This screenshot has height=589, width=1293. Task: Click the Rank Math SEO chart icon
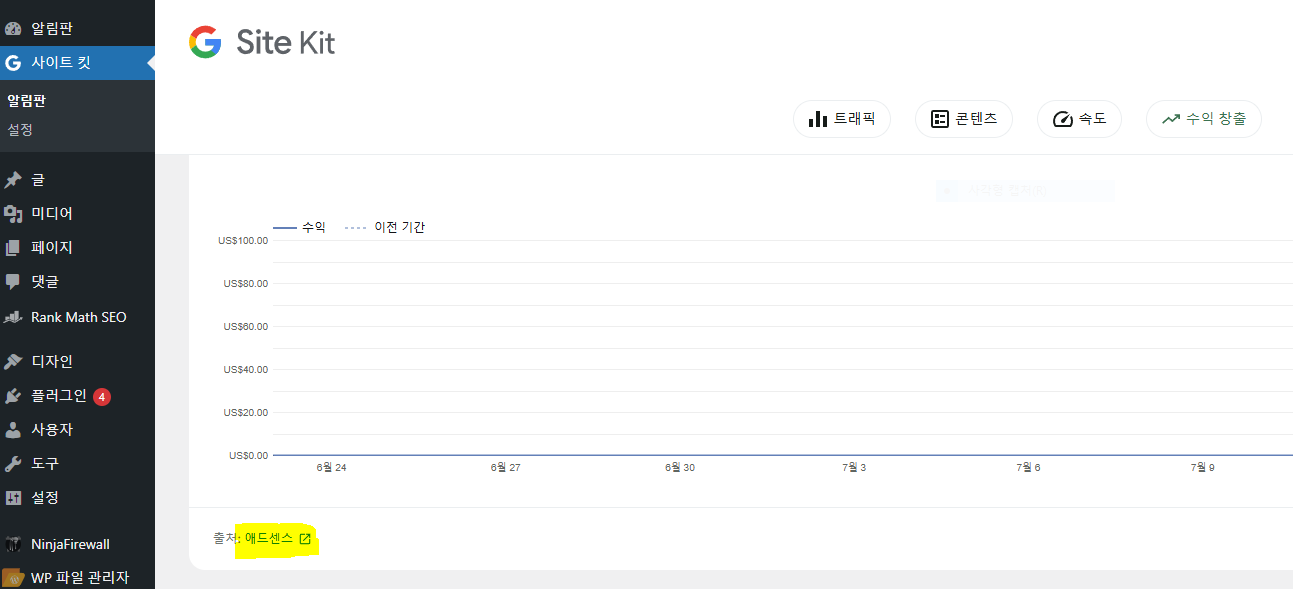[x=13, y=318]
